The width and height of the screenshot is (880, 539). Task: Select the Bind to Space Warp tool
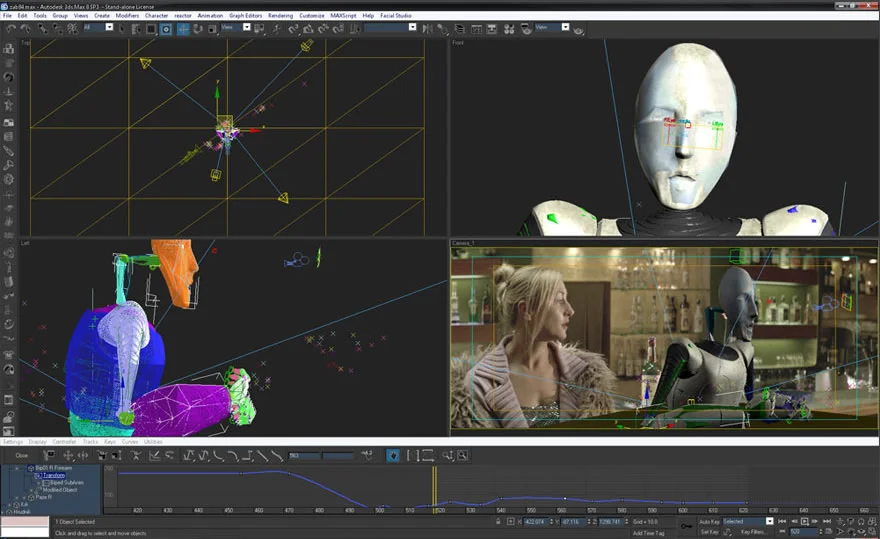click(73, 29)
